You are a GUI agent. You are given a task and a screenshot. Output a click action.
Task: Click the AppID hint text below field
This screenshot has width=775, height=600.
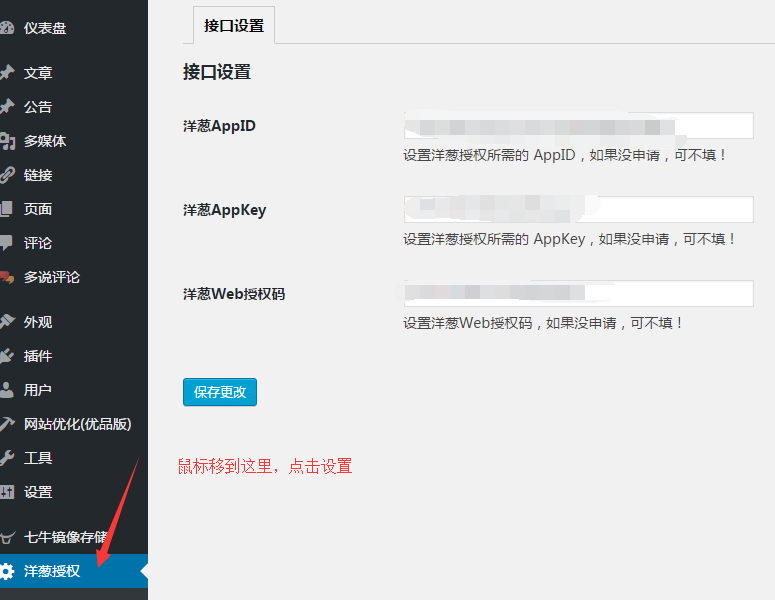tap(564, 155)
